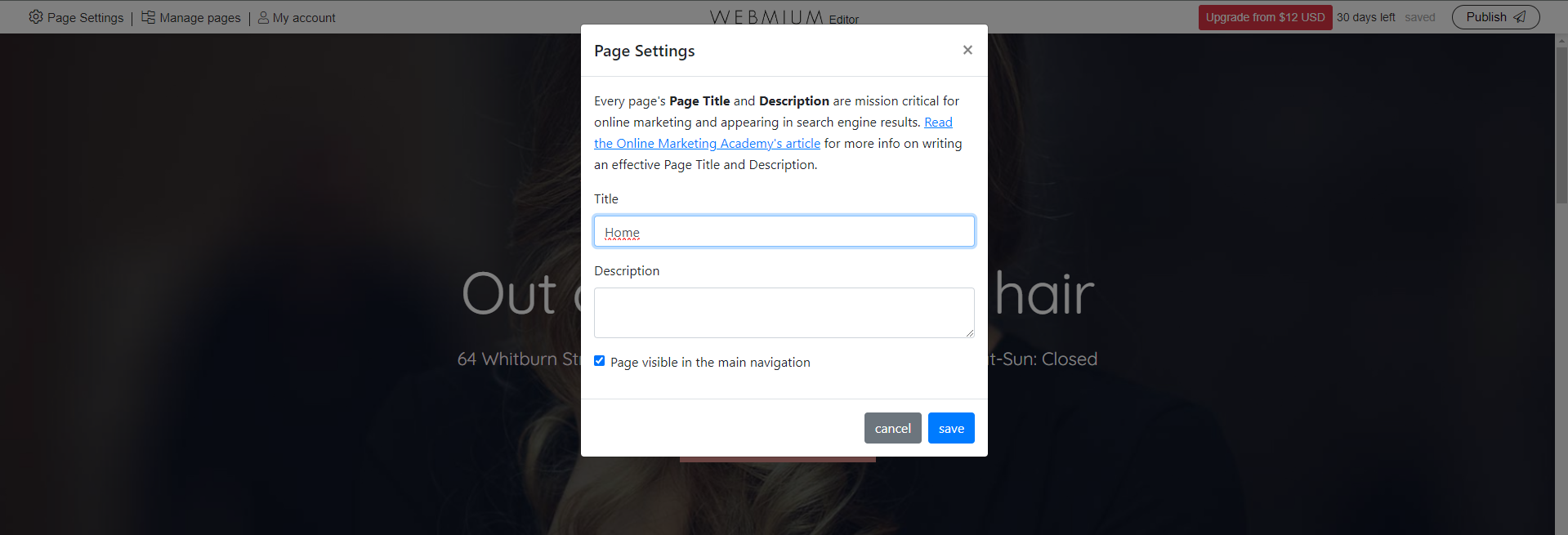Click the vertical scrollbar thumb on right

(1561, 123)
